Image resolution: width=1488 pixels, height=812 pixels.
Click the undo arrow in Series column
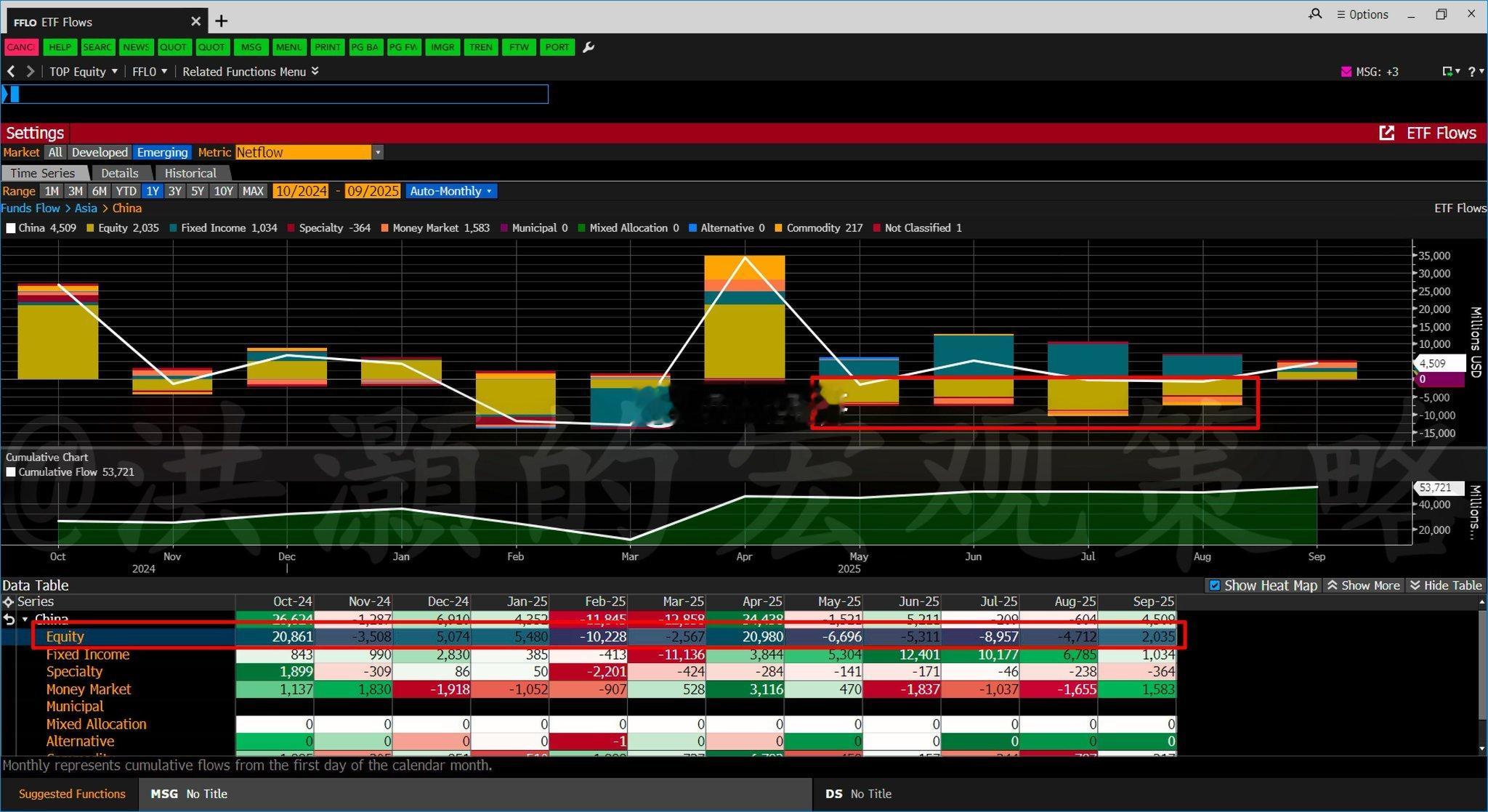click(x=9, y=620)
